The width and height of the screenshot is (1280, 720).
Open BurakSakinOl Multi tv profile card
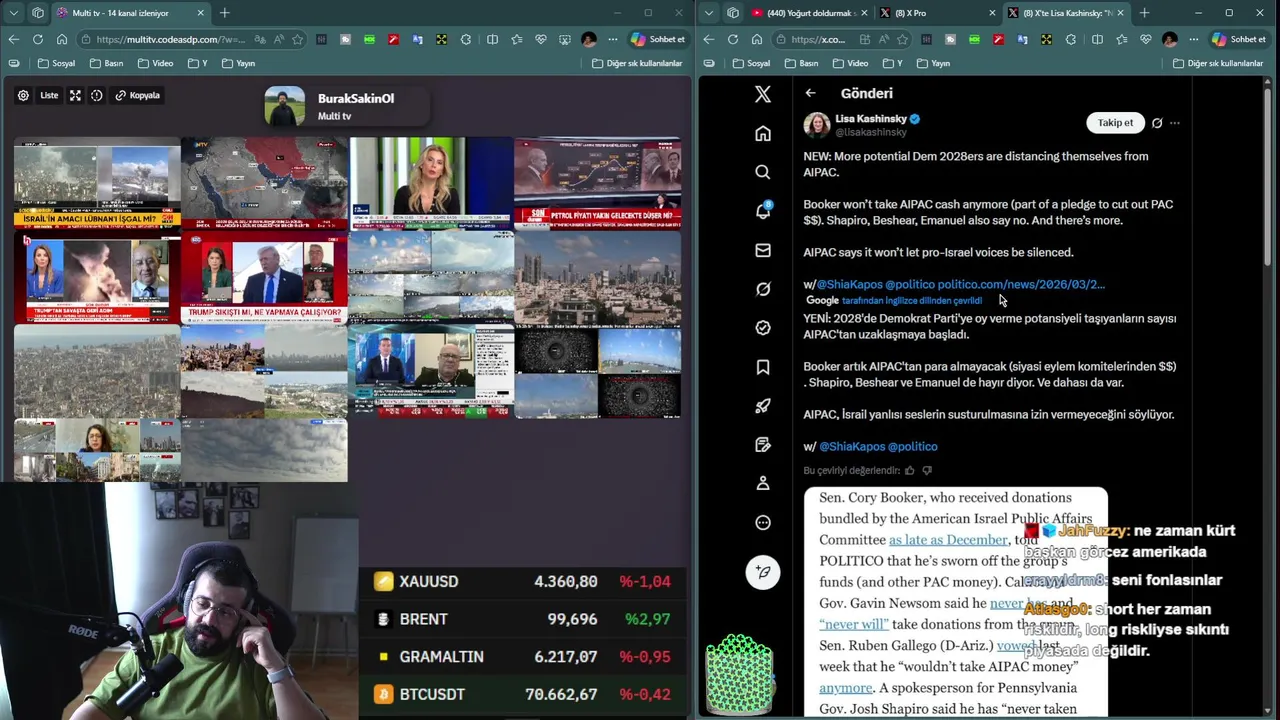click(345, 107)
